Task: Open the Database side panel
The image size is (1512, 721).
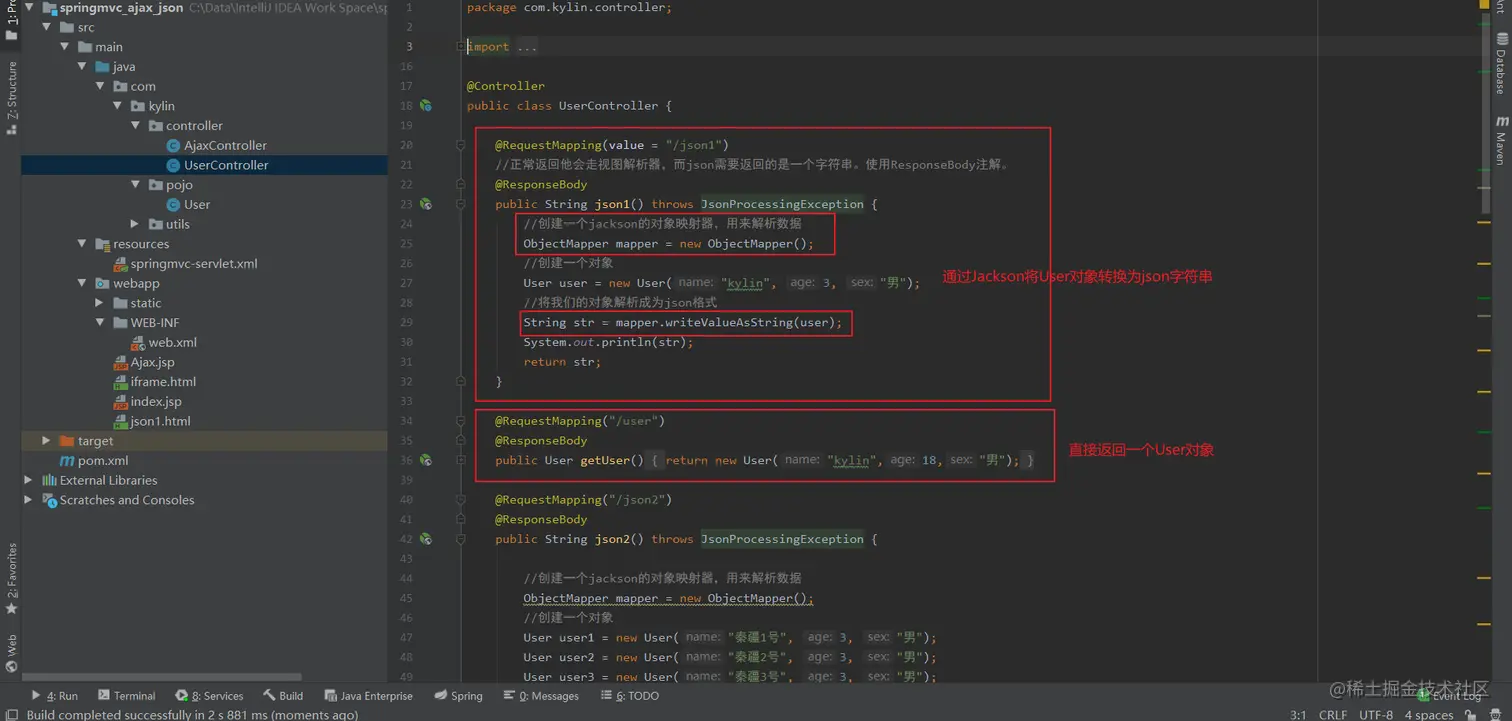Action: click(1501, 64)
